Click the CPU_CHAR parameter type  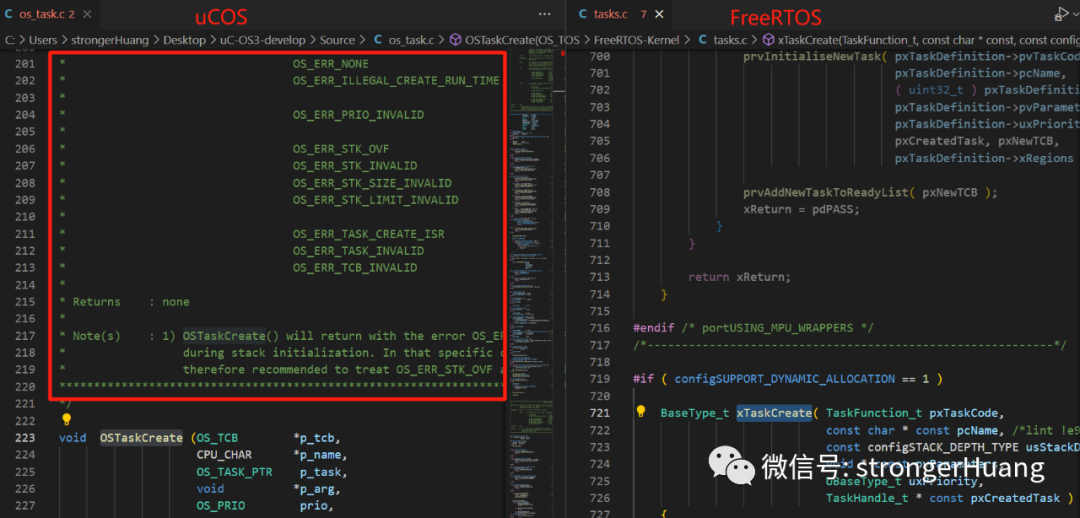(224, 455)
